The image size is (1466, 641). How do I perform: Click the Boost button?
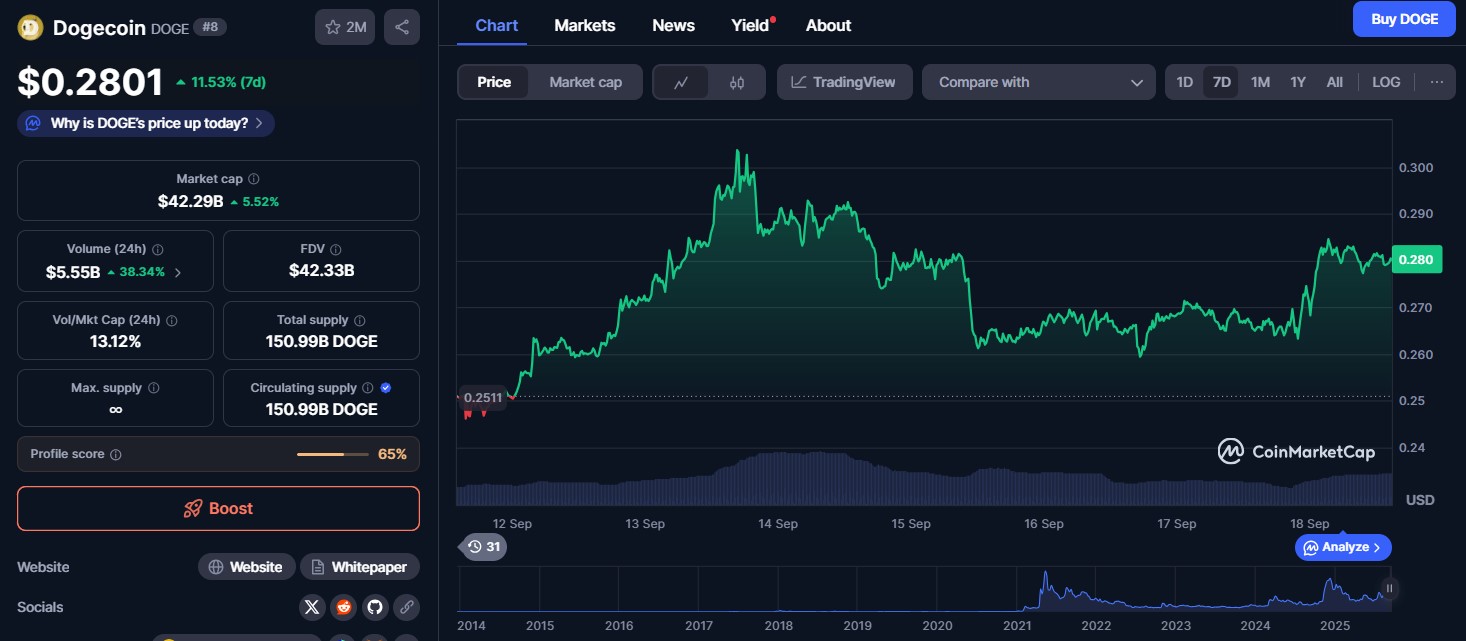pyautogui.click(x=218, y=508)
